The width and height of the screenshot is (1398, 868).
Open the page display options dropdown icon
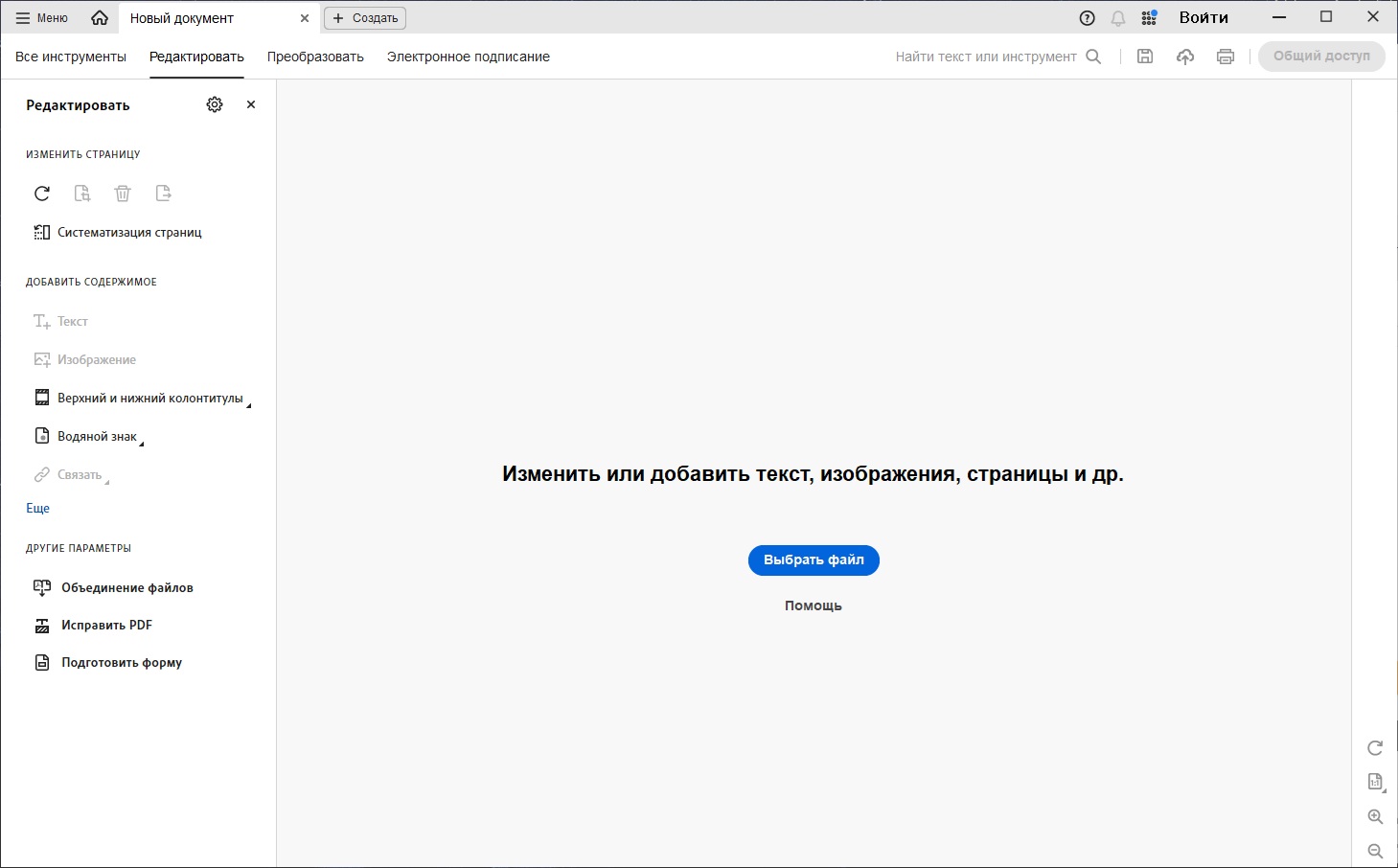pos(1376,783)
